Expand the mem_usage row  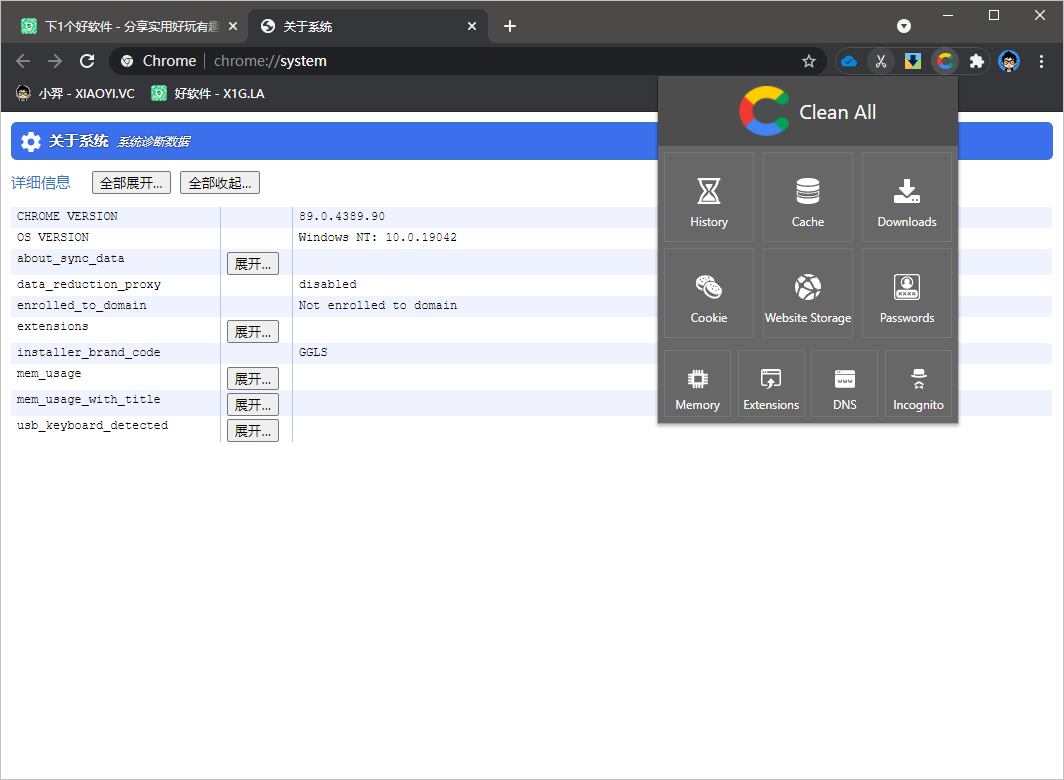(x=252, y=378)
